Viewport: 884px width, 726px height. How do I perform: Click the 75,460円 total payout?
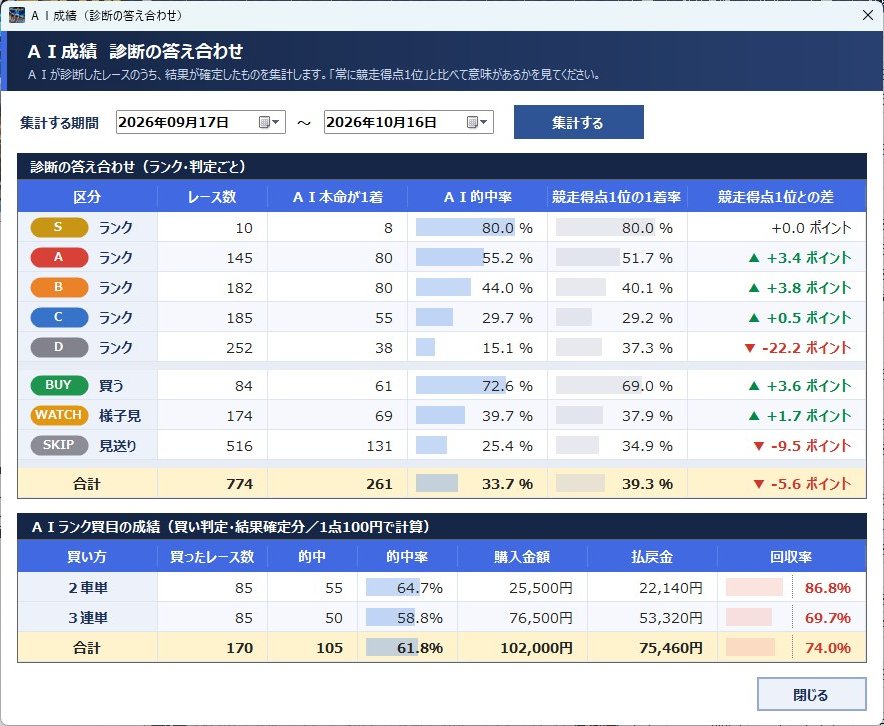coord(670,648)
